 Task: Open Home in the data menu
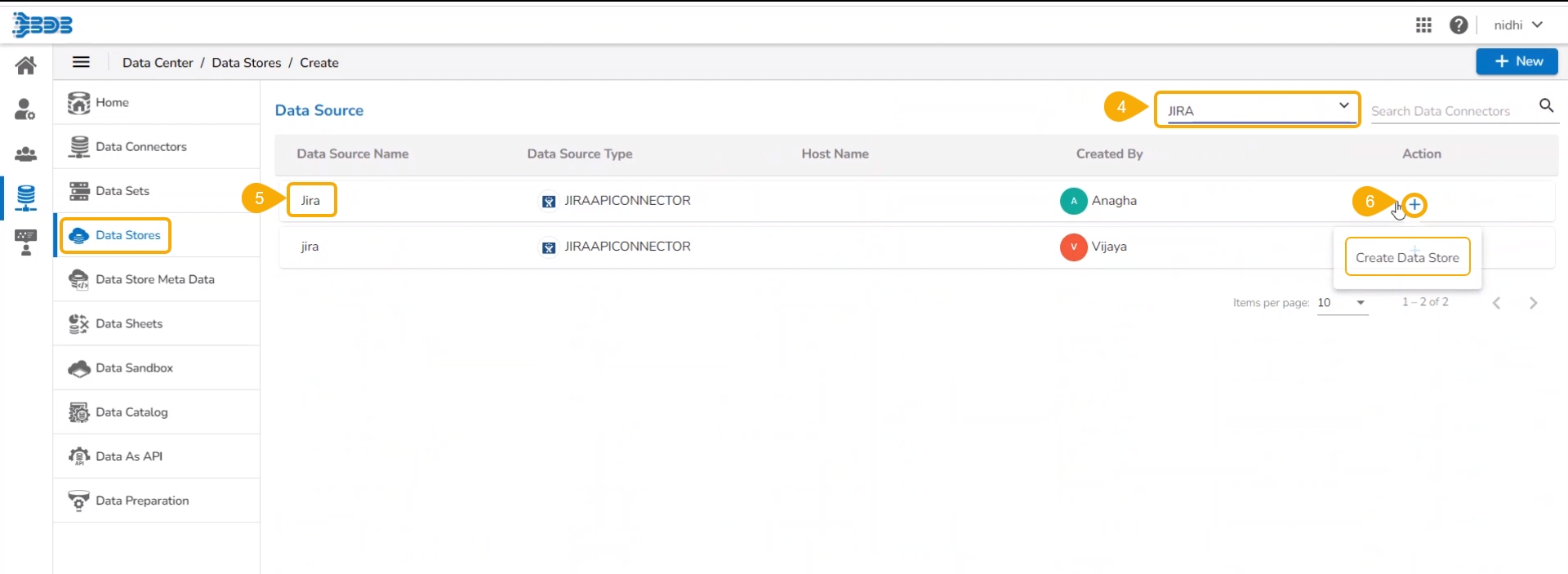[x=157, y=103]
